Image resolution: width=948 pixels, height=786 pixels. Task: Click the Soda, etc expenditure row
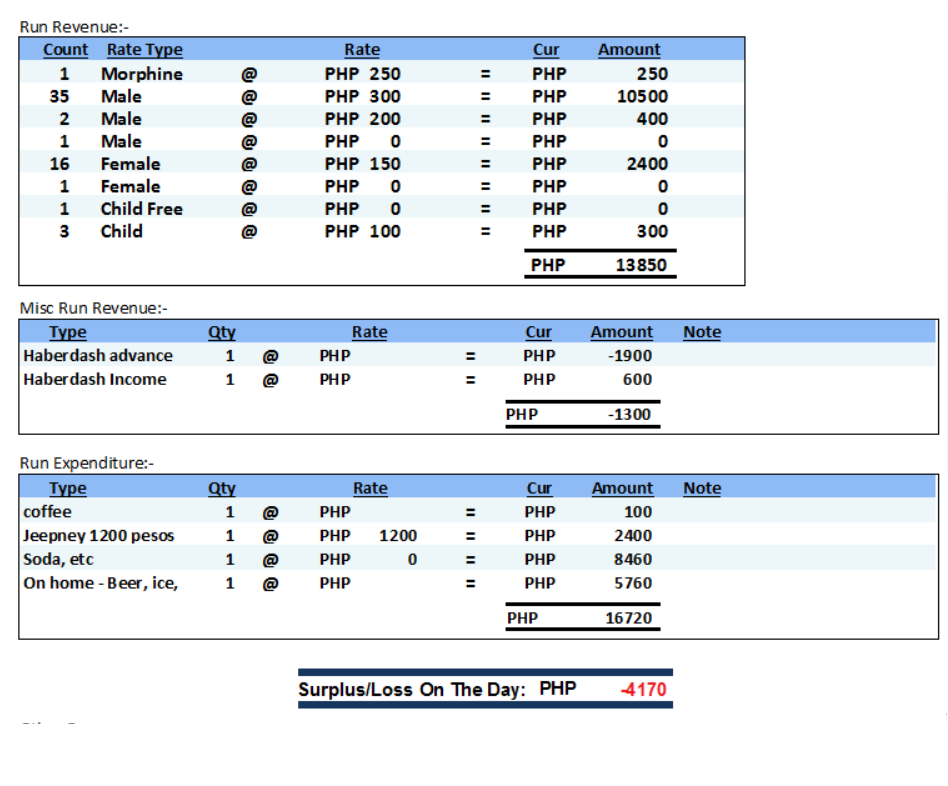point(58,560)
